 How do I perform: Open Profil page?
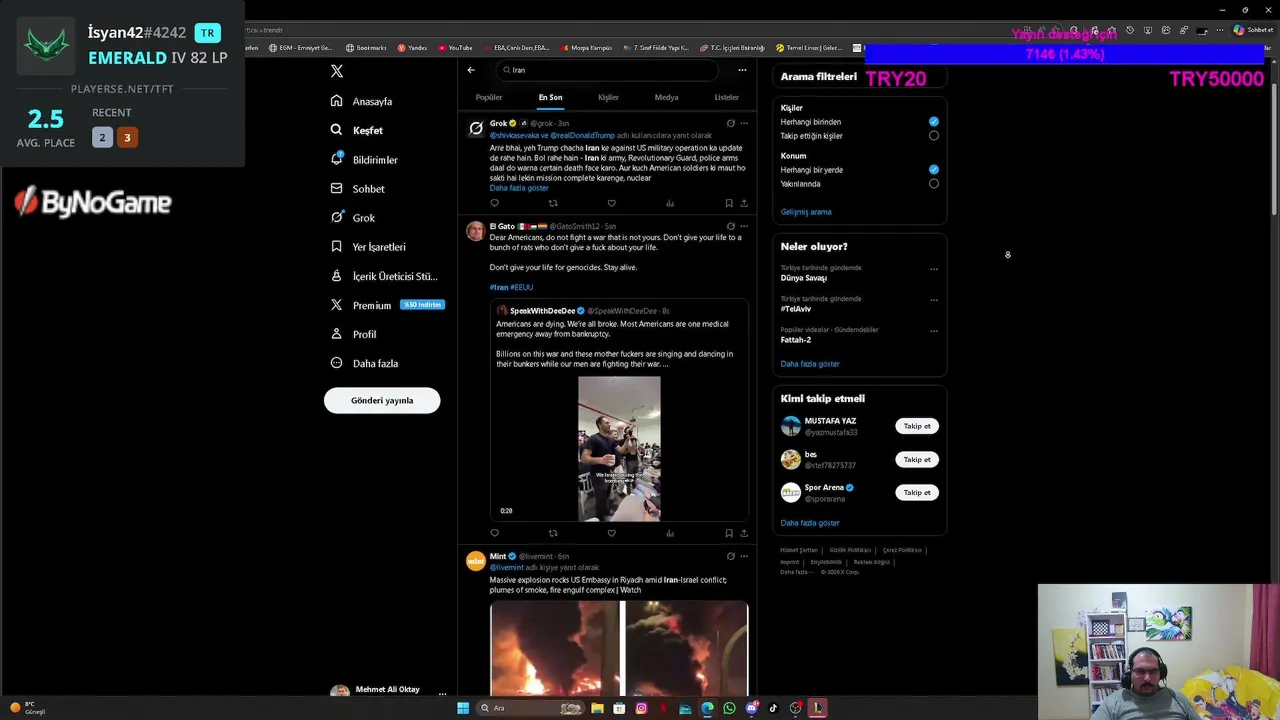[x=354, y=334]
